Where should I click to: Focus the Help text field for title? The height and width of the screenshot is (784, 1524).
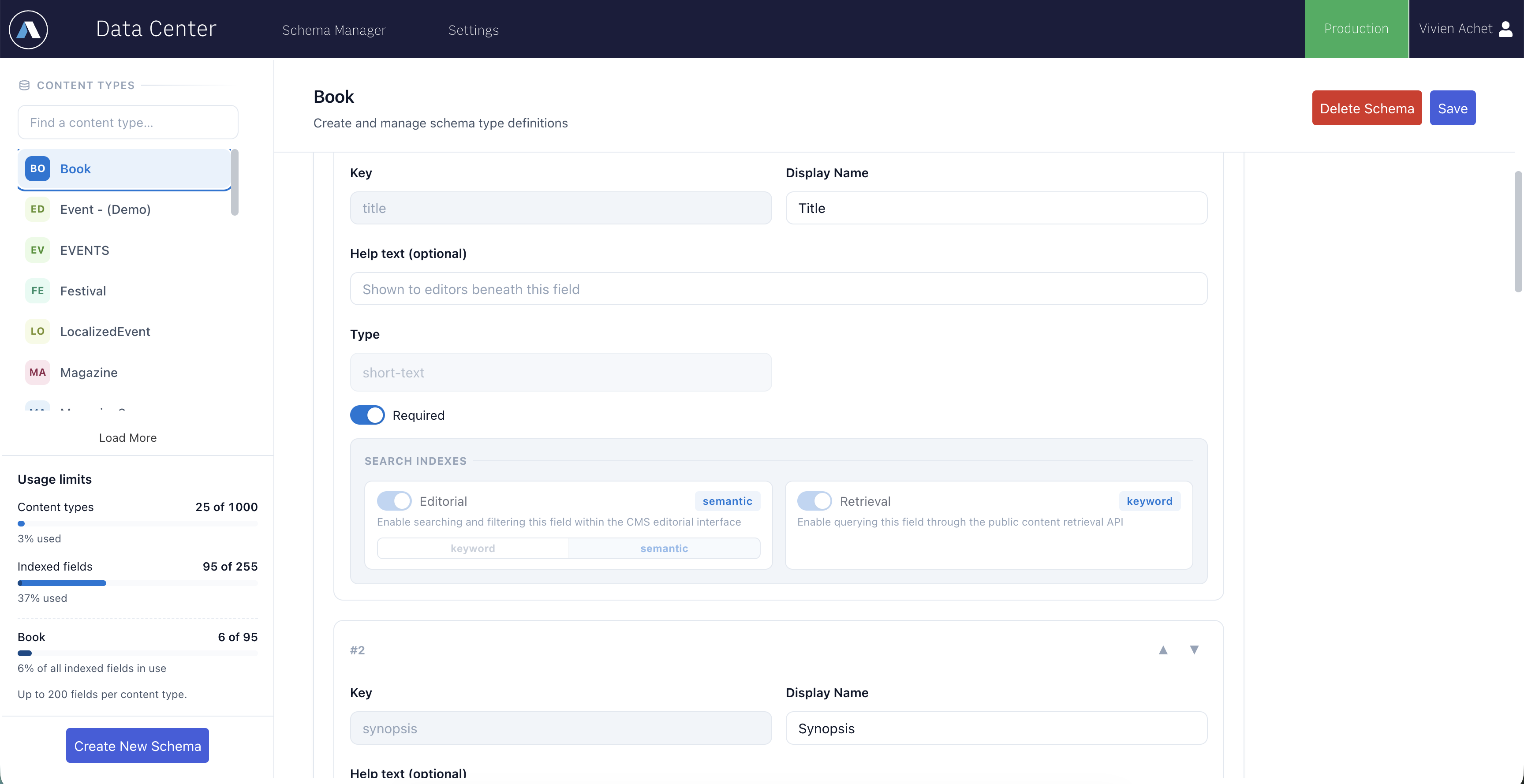tap(779, 289)
